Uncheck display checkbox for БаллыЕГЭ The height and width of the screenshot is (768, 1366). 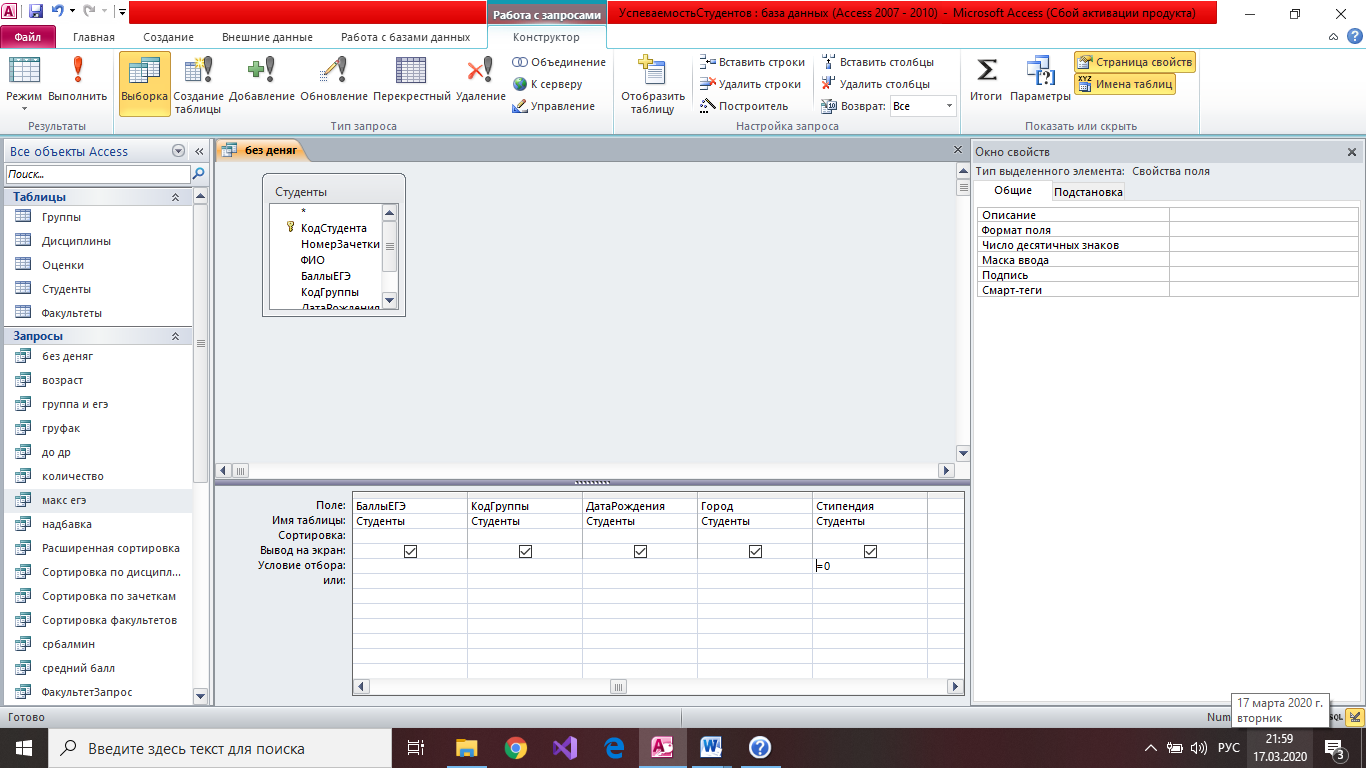point(410,551)
